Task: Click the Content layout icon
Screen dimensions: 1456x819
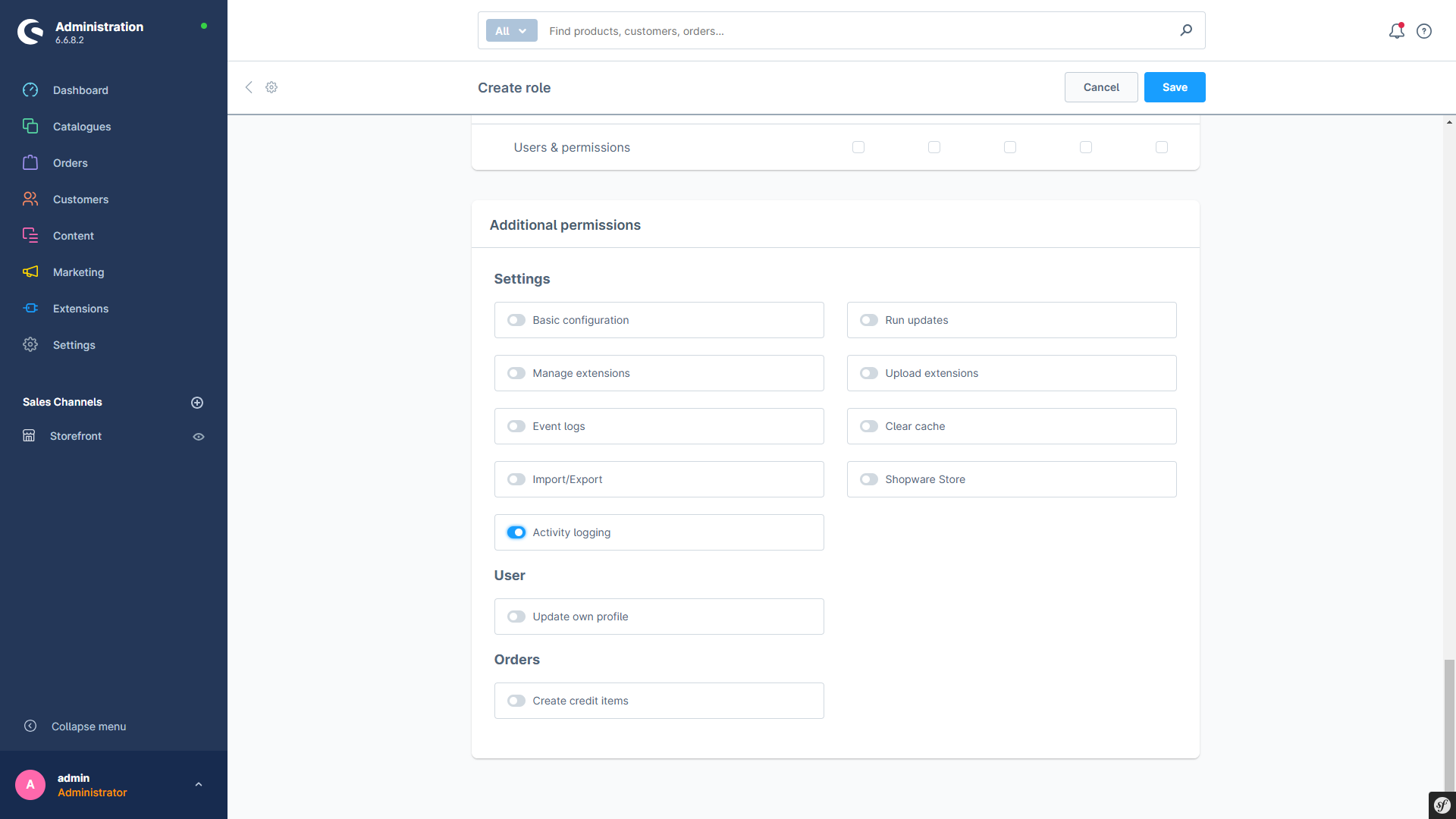Action: [30, 236]
